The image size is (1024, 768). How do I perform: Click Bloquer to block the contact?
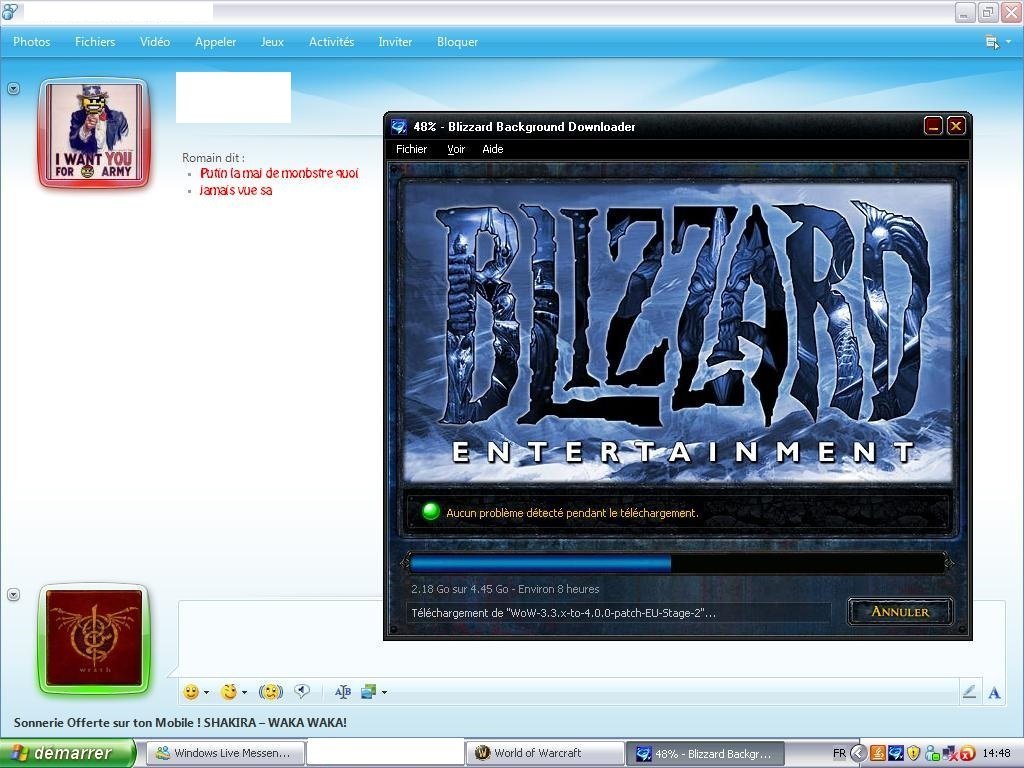[x=457, y=42]
